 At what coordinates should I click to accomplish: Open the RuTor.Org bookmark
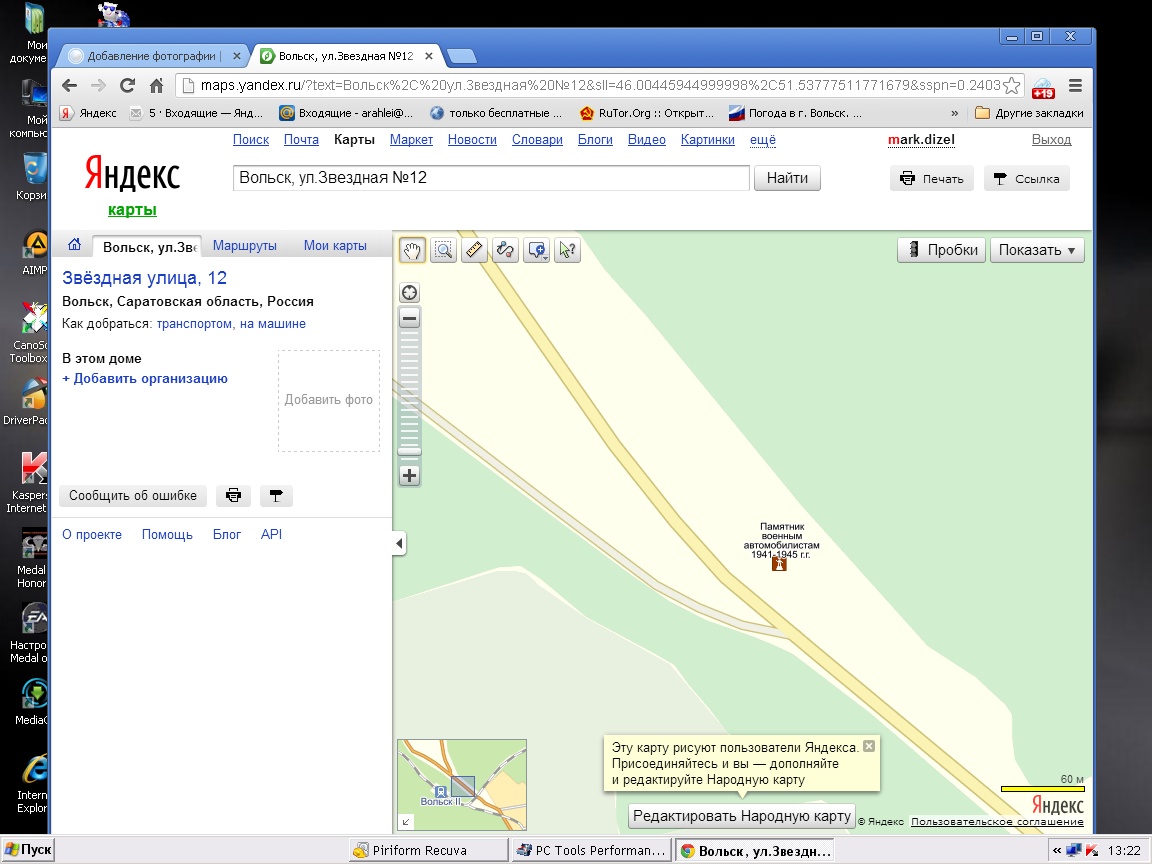(647, 113)
